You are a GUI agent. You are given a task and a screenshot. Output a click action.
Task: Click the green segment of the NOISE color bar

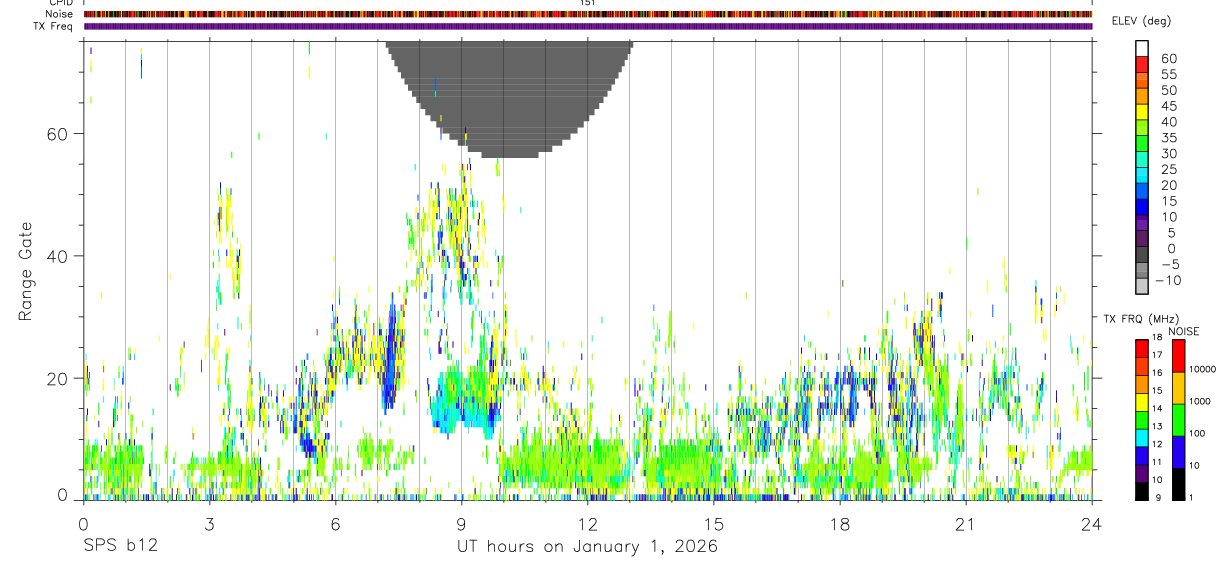(x=1179, y=420)
